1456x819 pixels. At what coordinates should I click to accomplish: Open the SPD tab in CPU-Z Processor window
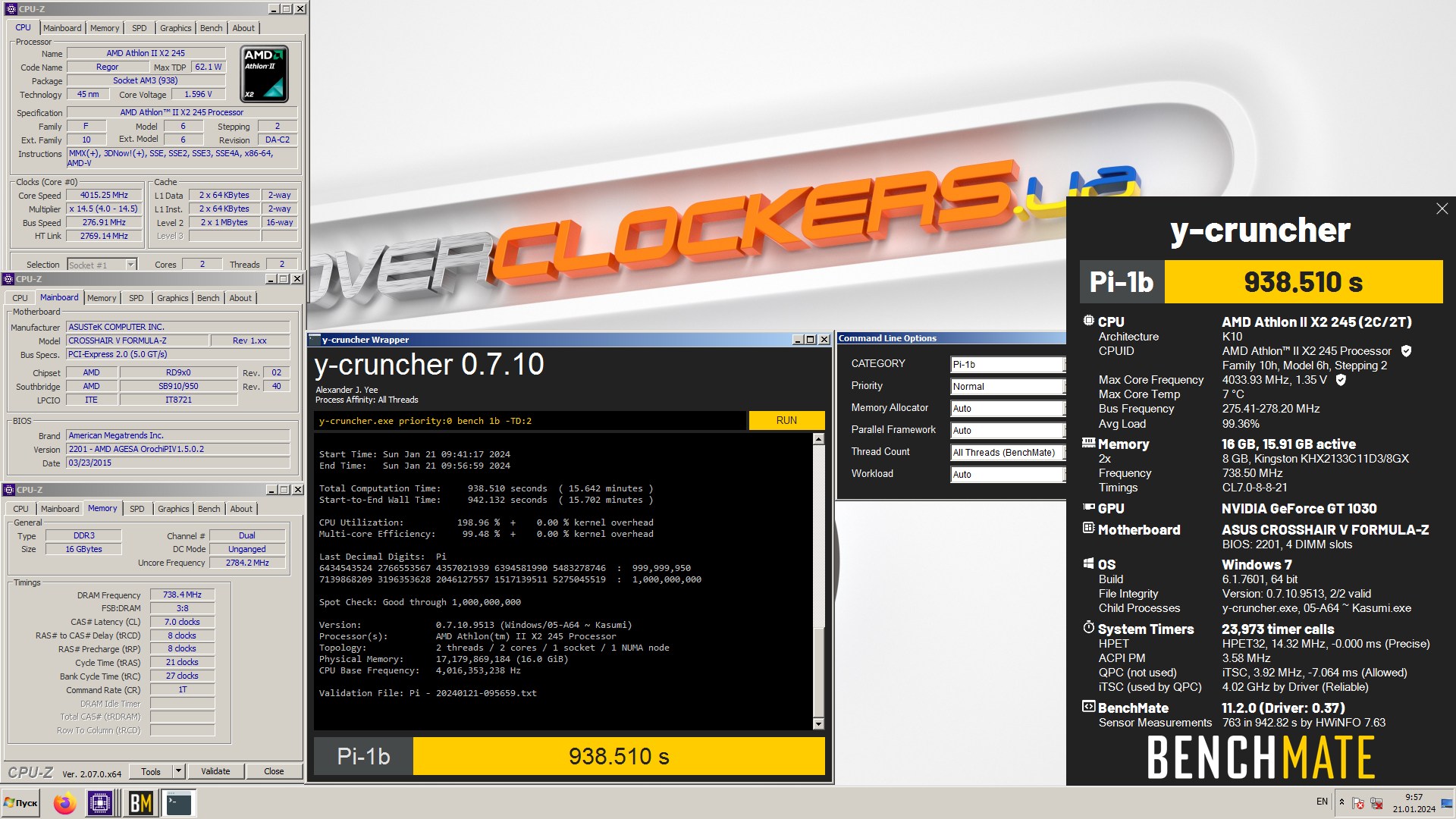pos(140,28)
